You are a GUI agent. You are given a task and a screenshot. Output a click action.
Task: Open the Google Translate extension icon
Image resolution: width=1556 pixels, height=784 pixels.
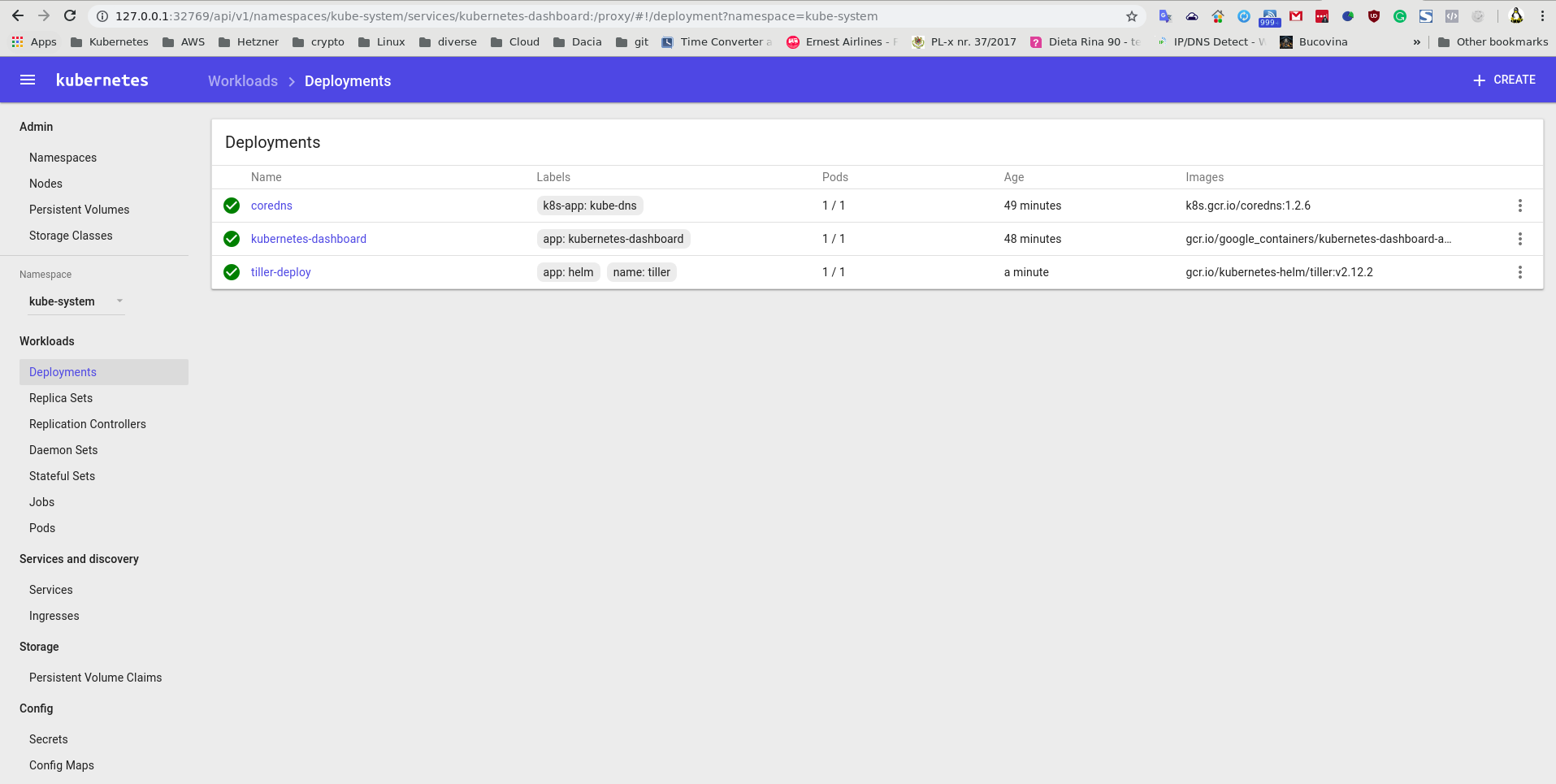1165,15
